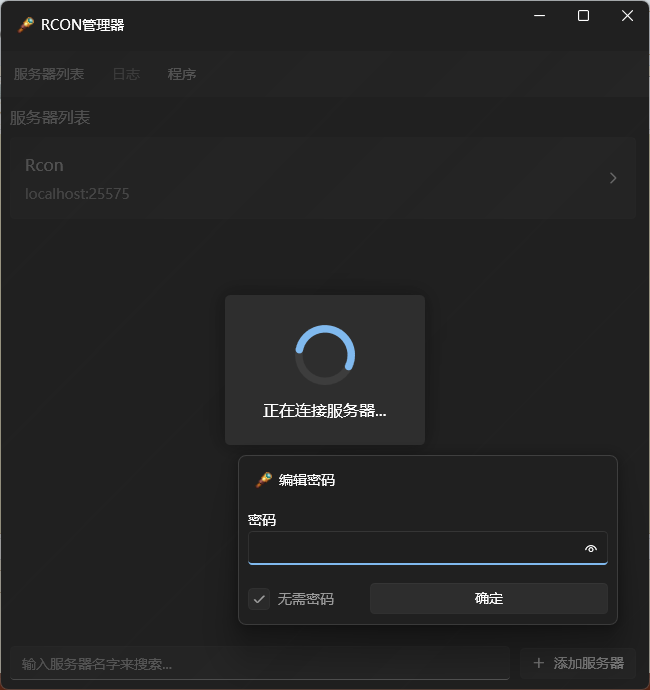Click the icon beside 编辑密码 dialog title

coord(264,480)
